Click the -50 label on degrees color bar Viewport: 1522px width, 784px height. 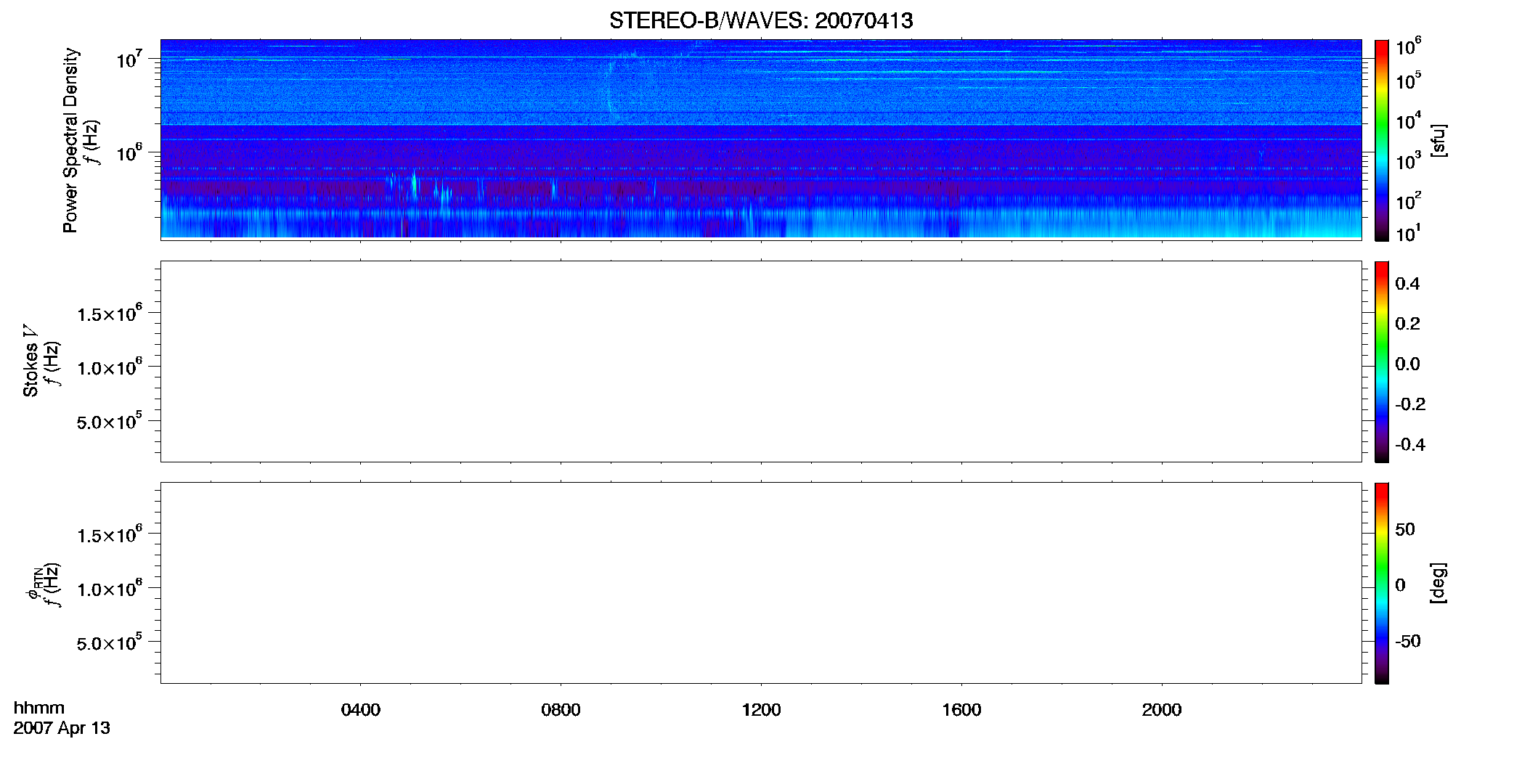pos(1408,641)
